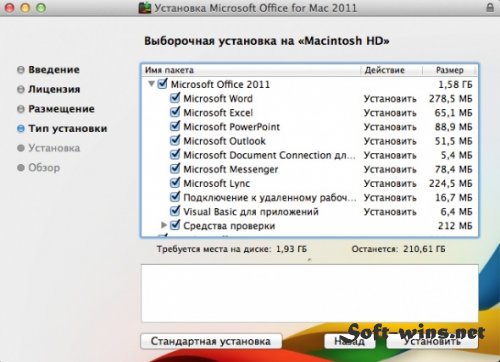Click the 212 МБ size value
The image size is (500, 362).
(455, 226)
